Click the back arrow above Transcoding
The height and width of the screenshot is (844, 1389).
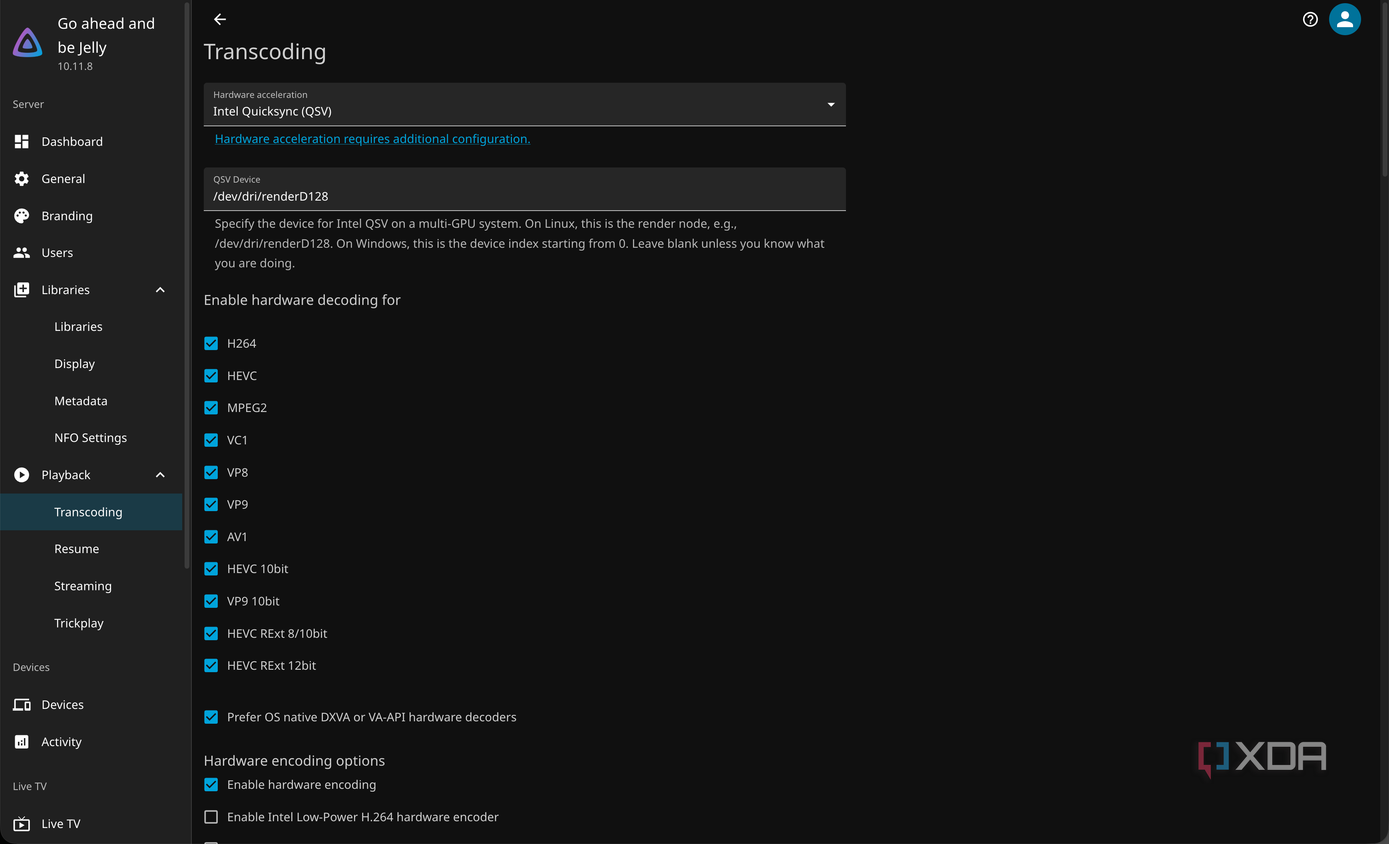click(x=220, y=19)
